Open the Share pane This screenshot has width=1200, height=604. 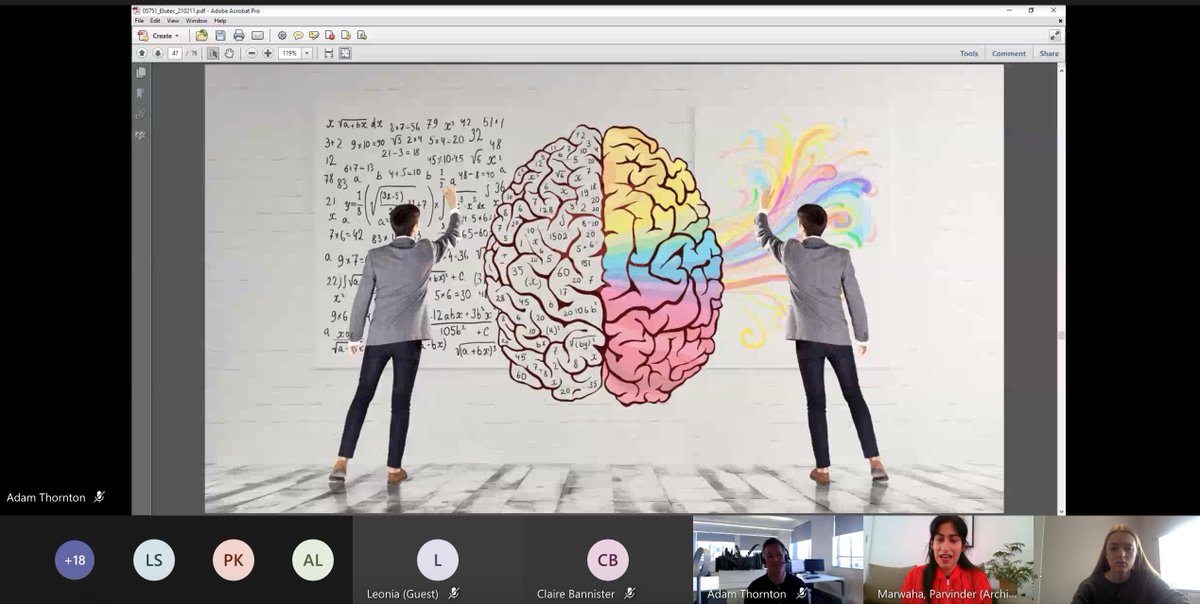(1049, 53)
